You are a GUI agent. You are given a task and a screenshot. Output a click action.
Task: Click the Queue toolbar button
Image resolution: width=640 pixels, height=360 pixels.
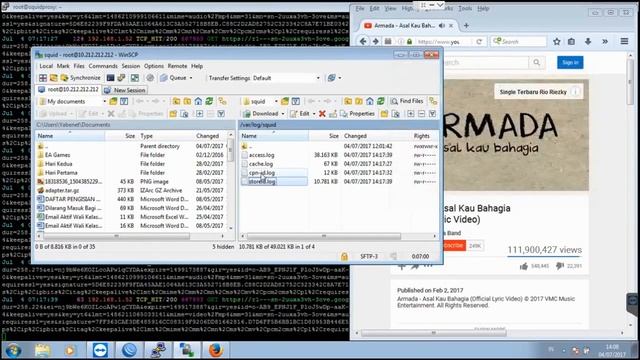[x=173, y=78]
